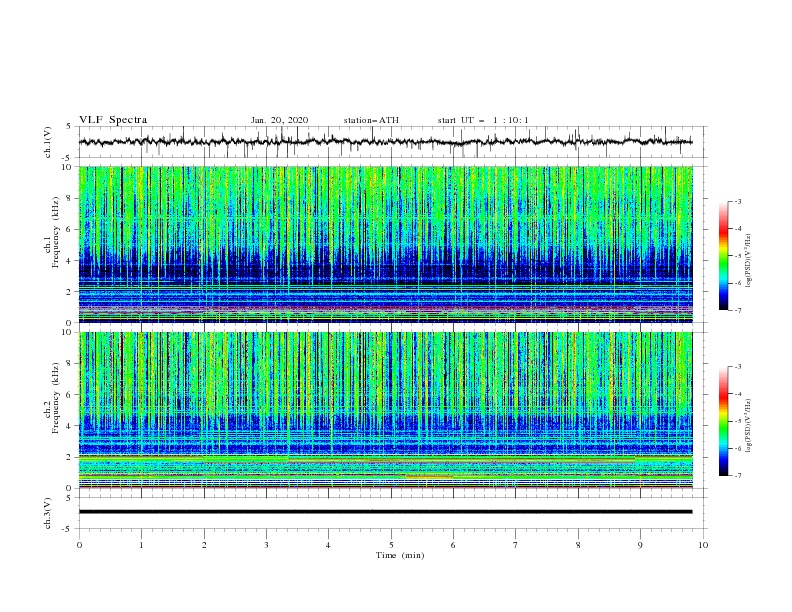Click the "8" tick on ch.1 frequency axis
The image size is (792, 612).
pos(70,198)
